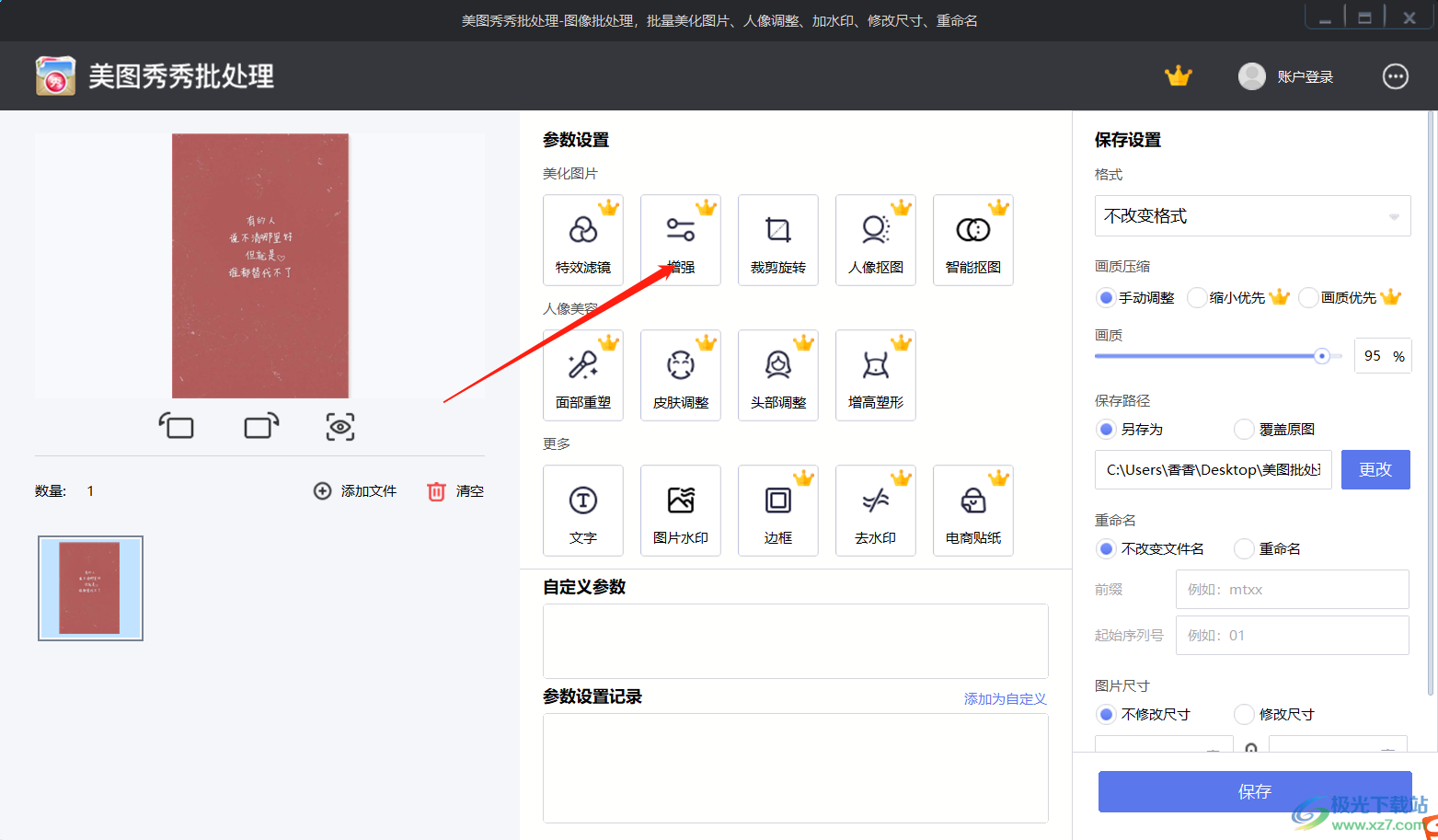This screenshot has height=840, width=1438.
Task: Click the 美图秀秀 app logo
Action: (55, 75)
